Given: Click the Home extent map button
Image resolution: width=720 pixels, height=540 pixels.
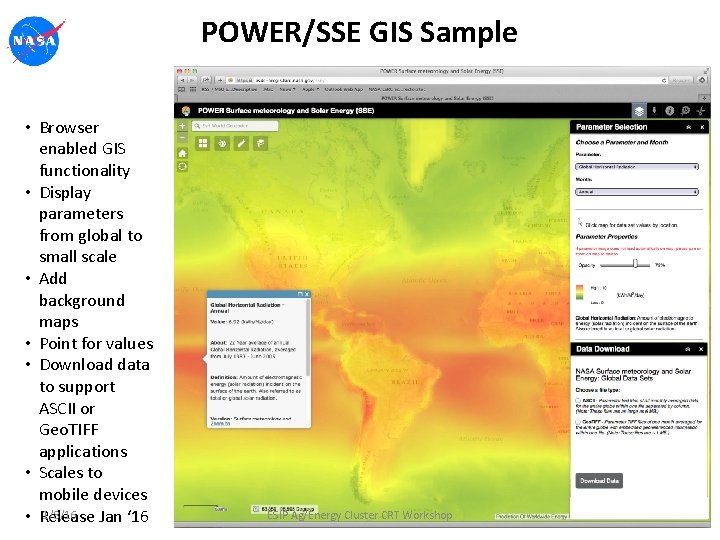Looking at the screenshot, I should (182, 153).
